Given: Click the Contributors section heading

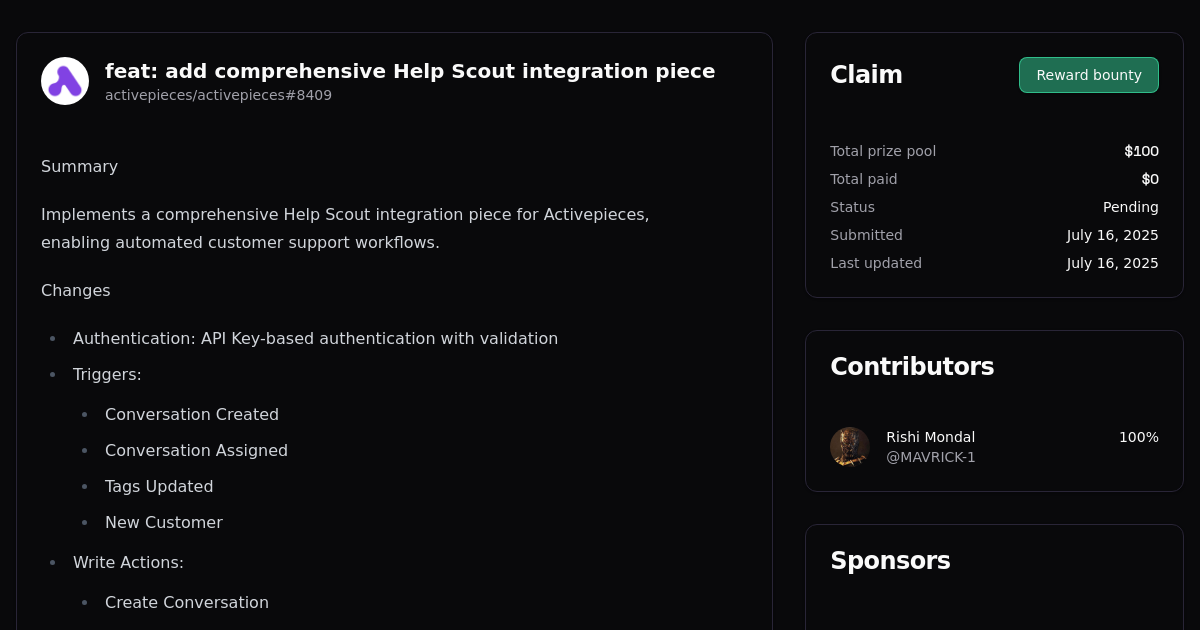Looking at the screenshot, I should tap(912, 367).
